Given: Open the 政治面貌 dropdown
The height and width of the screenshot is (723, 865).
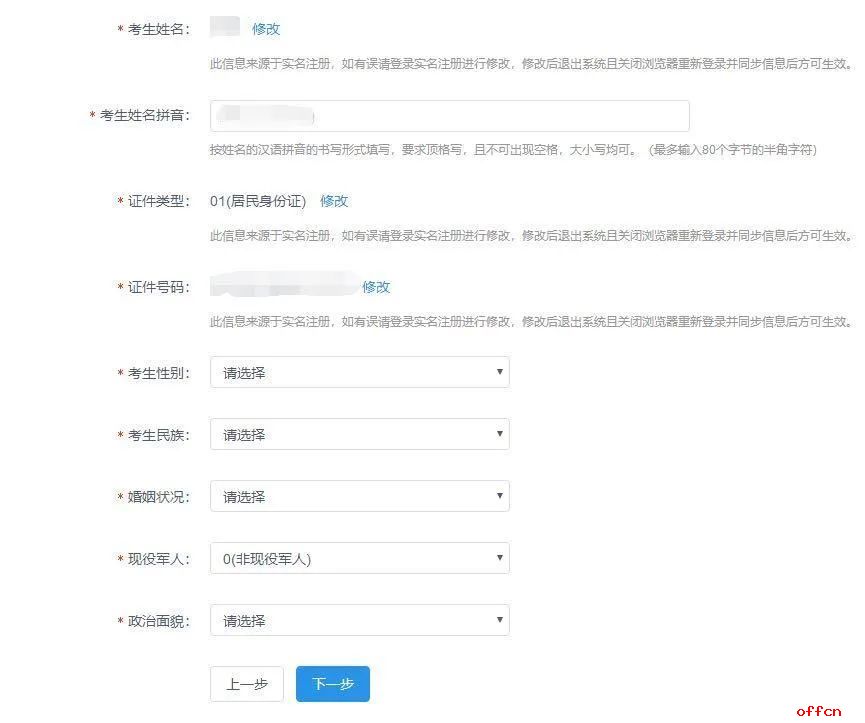Looking at the screenshot, I should [359, 621].
